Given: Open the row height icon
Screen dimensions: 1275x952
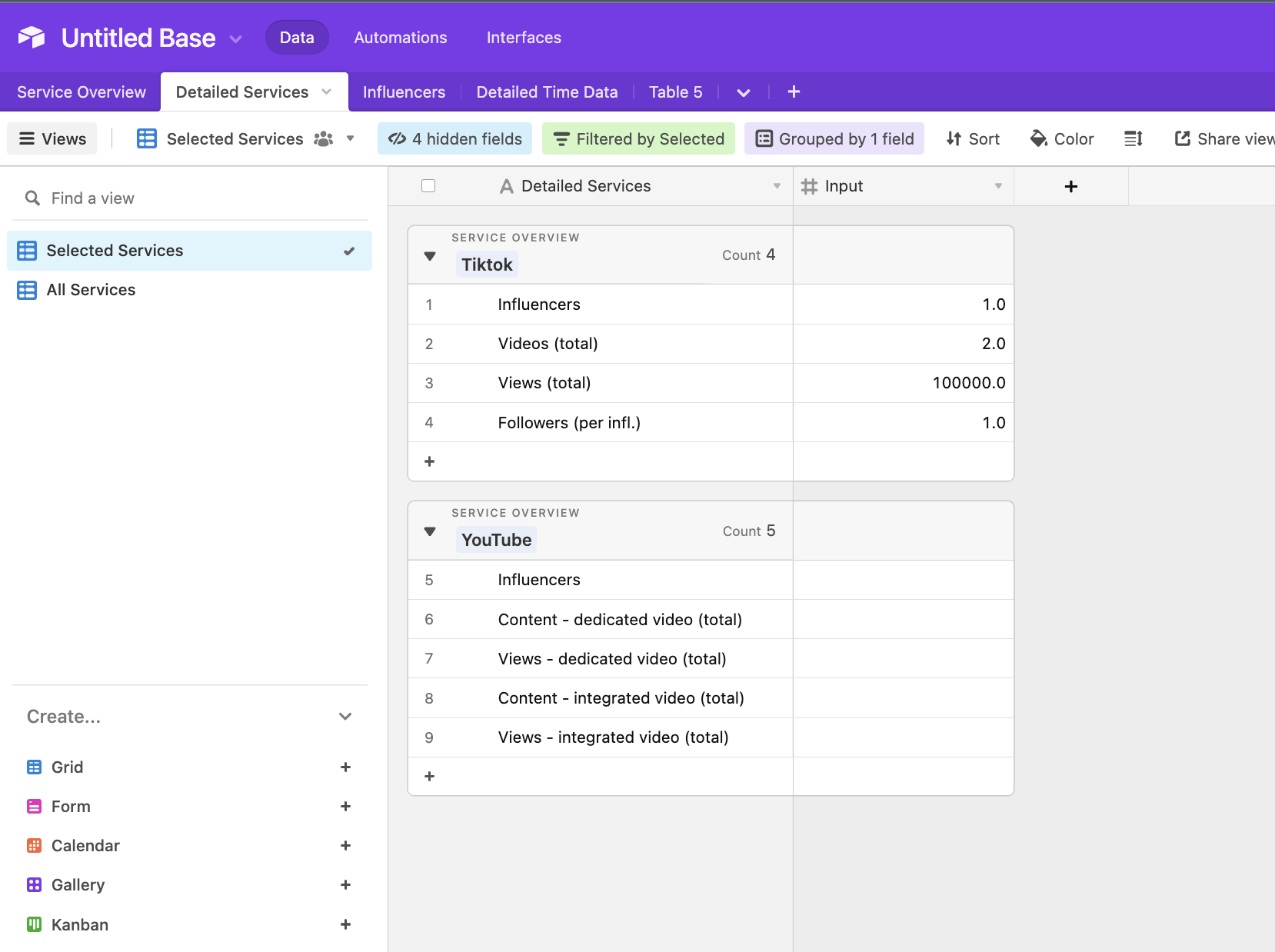Looking at the screenshot, I should 1133,139.
